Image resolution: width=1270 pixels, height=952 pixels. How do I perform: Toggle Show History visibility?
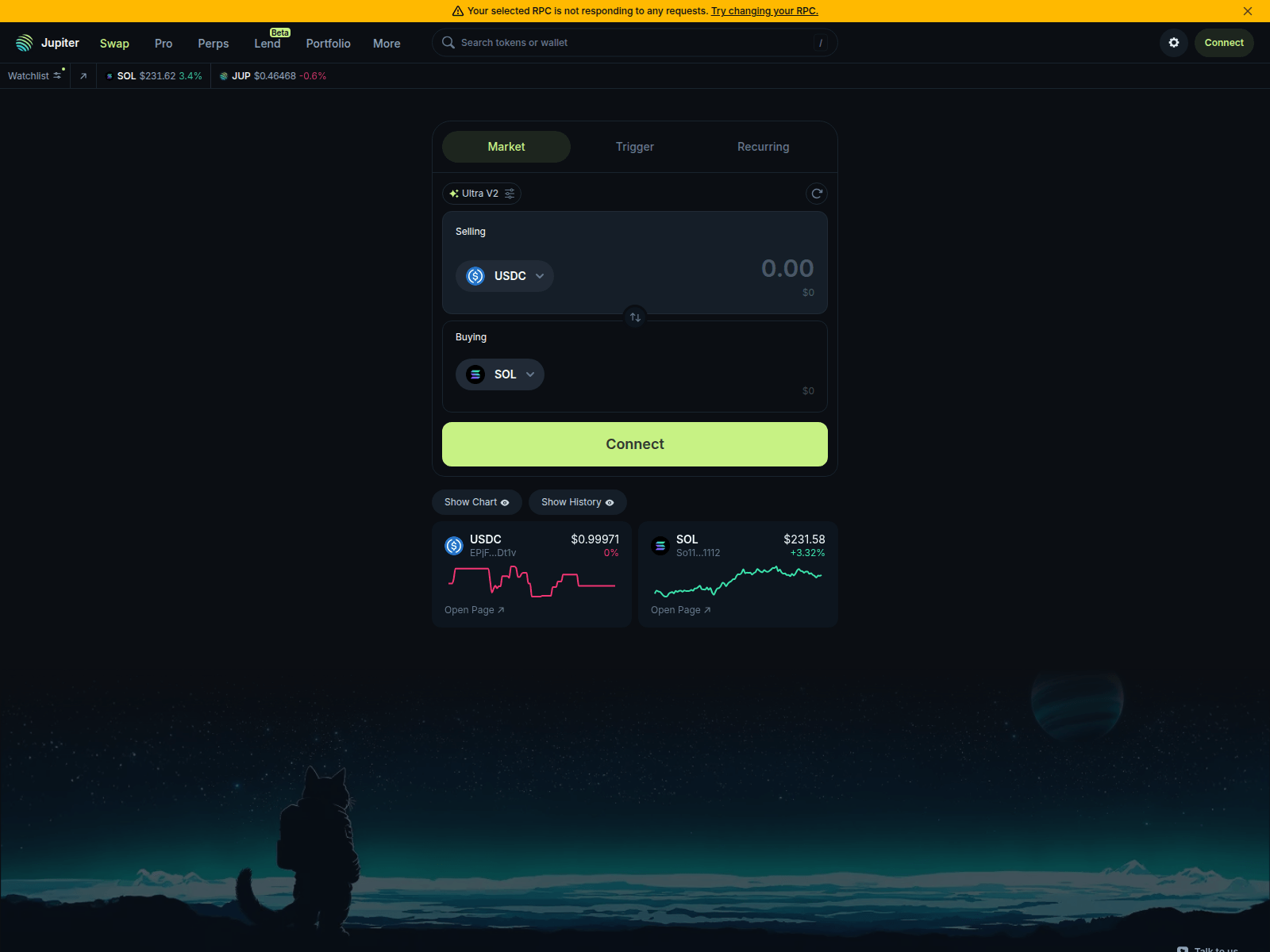click(x=577, y=501)
